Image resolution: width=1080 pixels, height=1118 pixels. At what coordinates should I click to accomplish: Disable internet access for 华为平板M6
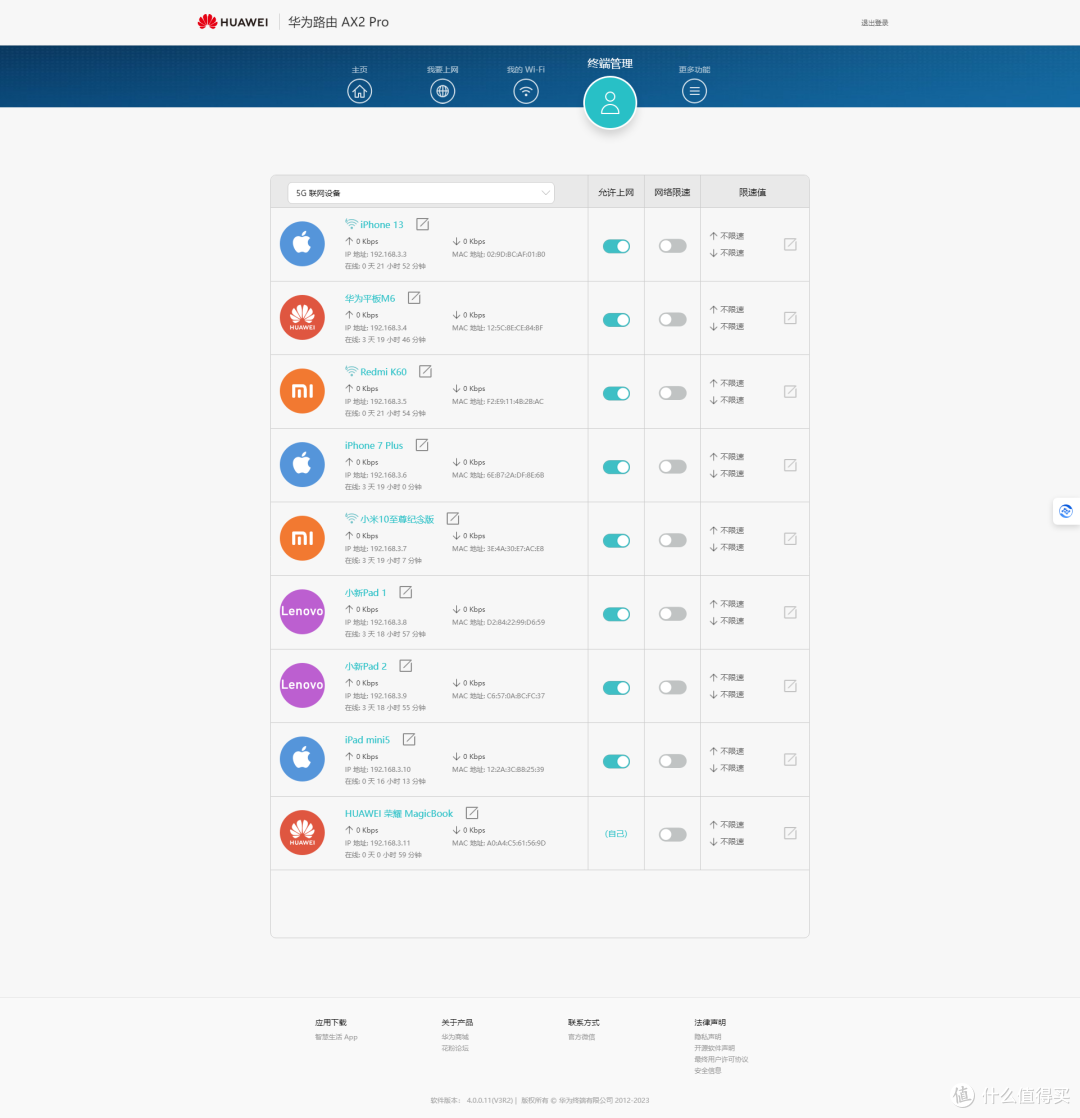[x=616, y=319]
